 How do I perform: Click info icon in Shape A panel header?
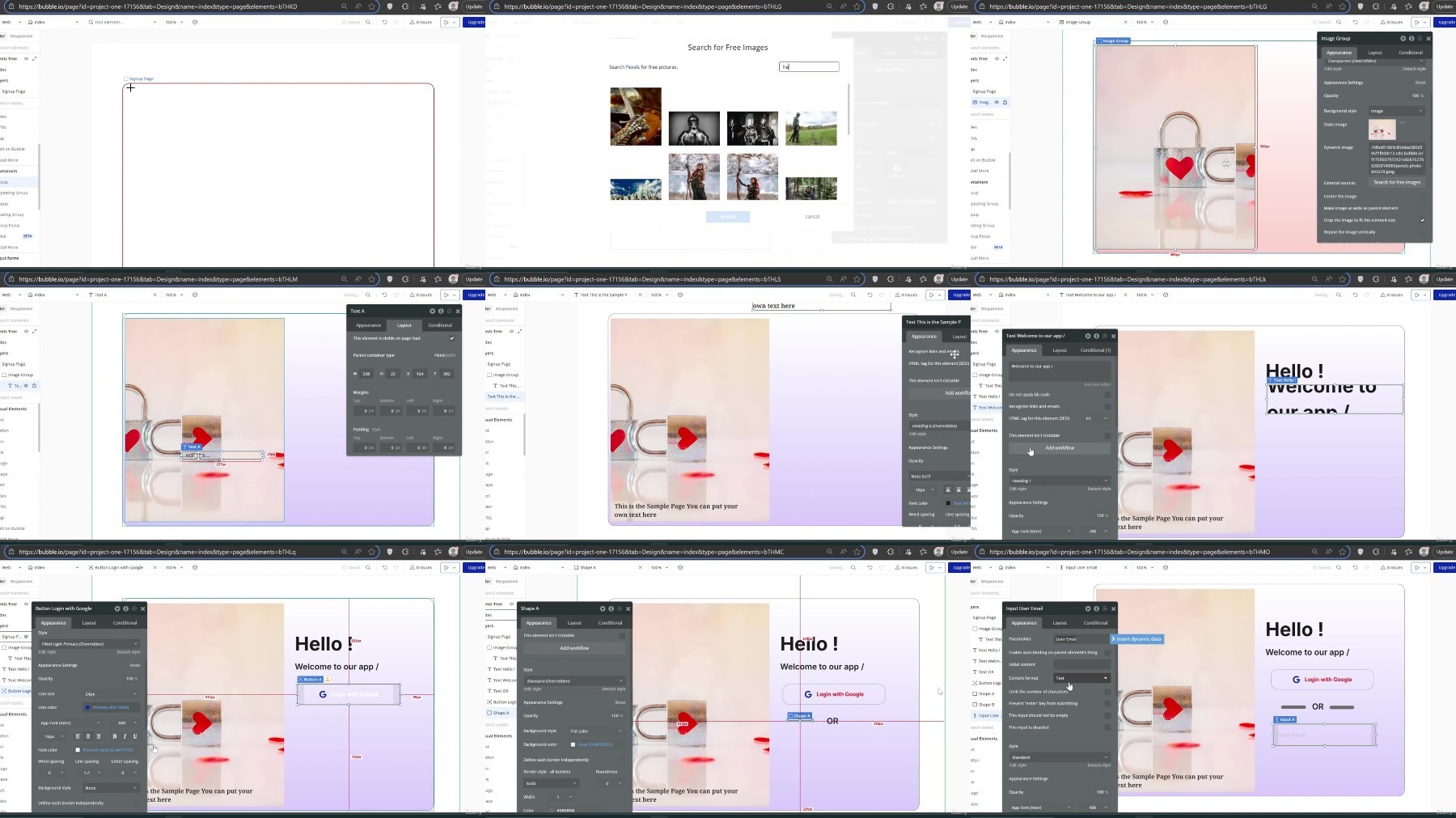point(612,608)
